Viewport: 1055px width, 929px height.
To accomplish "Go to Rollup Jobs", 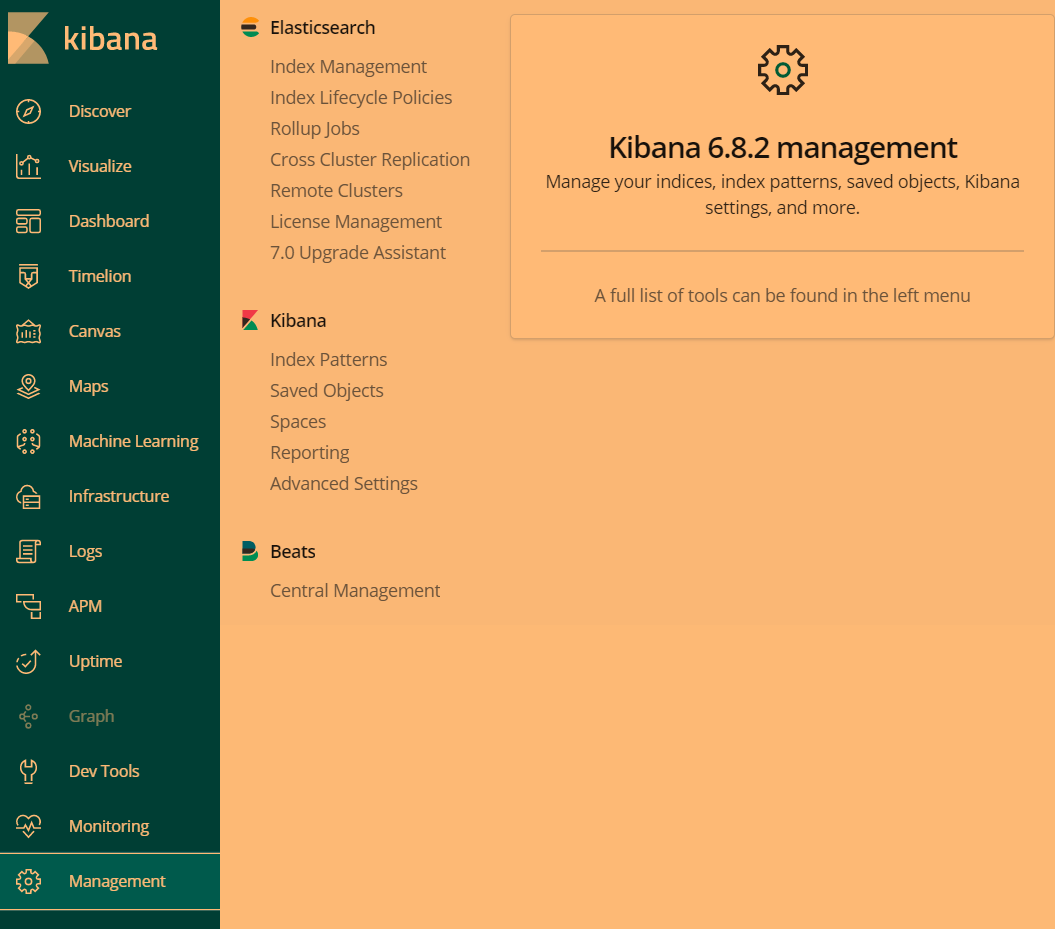I will pos(315,128).
